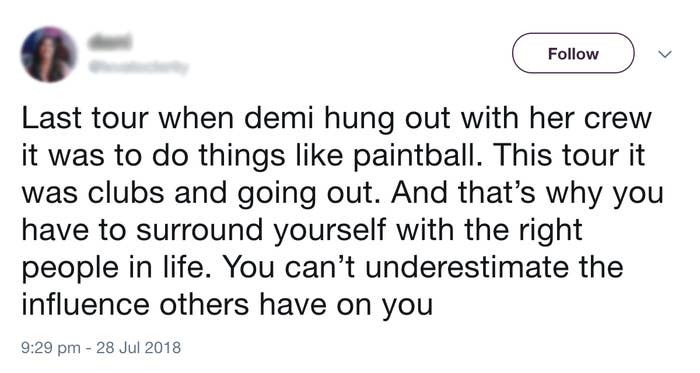Click the blurred @handle under the name
Image resolution: width=700 pixels, height=373 pixels.
139,67
